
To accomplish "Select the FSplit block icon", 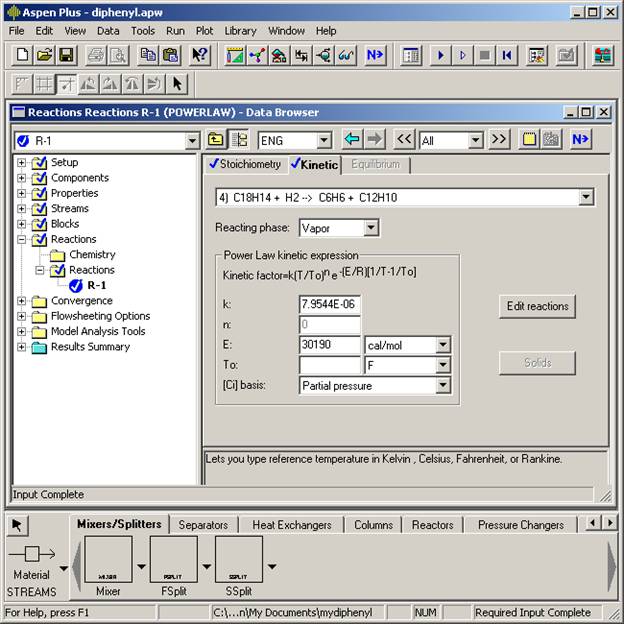I will click(173, 561).
